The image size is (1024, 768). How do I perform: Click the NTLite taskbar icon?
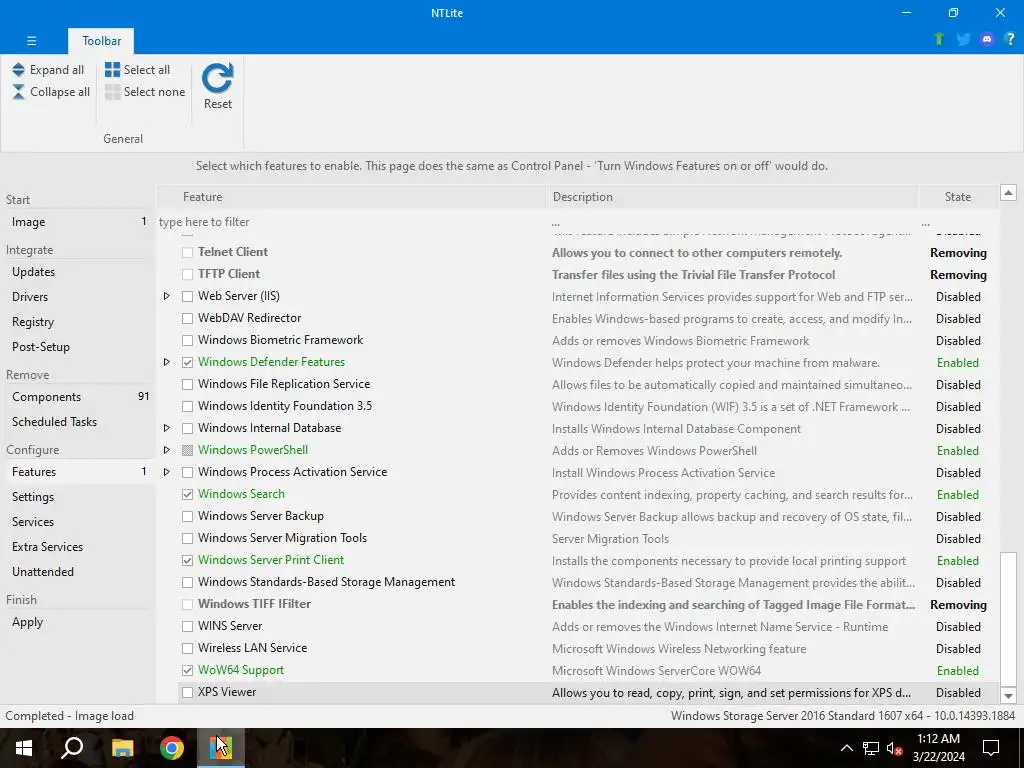click(x=221, y=748)
